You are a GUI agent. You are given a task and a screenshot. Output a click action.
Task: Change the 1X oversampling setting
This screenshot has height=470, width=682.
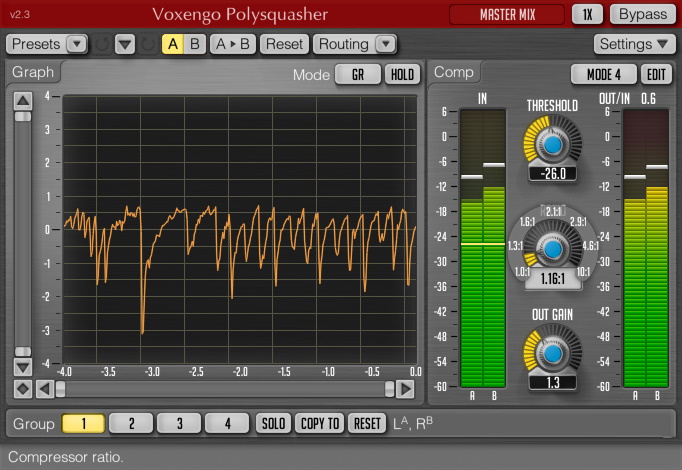pyautogui.click(x=588, y=14)
